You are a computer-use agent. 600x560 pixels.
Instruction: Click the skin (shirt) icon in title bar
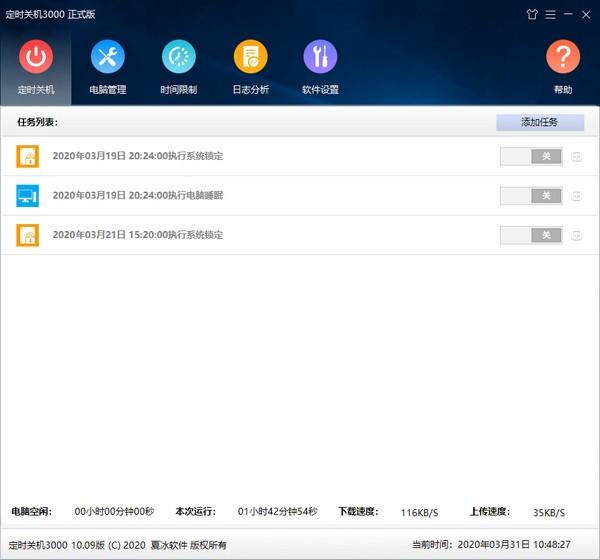click(x=531, y=15)
